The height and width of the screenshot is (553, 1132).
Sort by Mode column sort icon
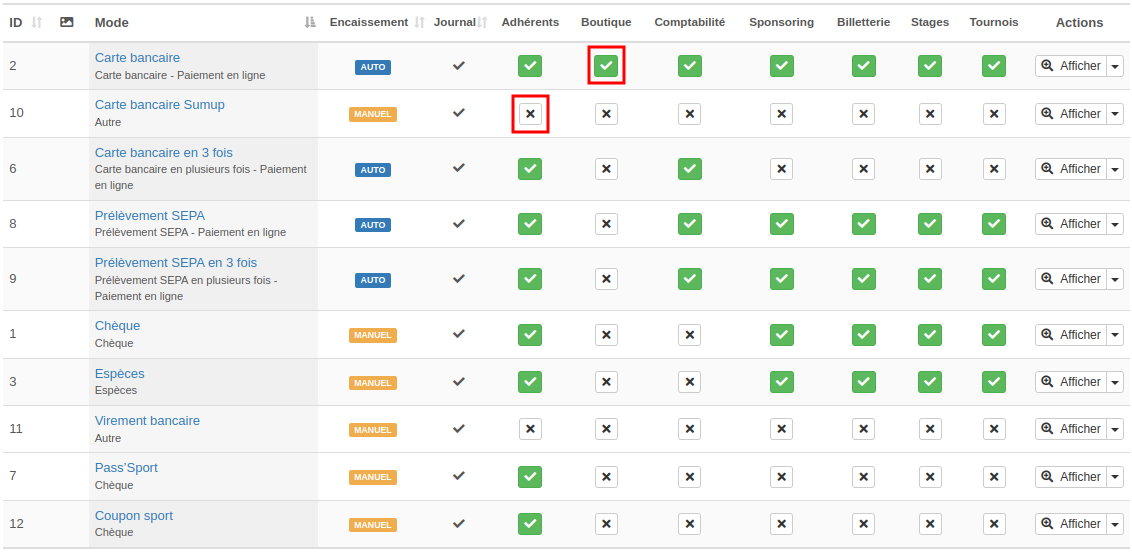point(310,22)
